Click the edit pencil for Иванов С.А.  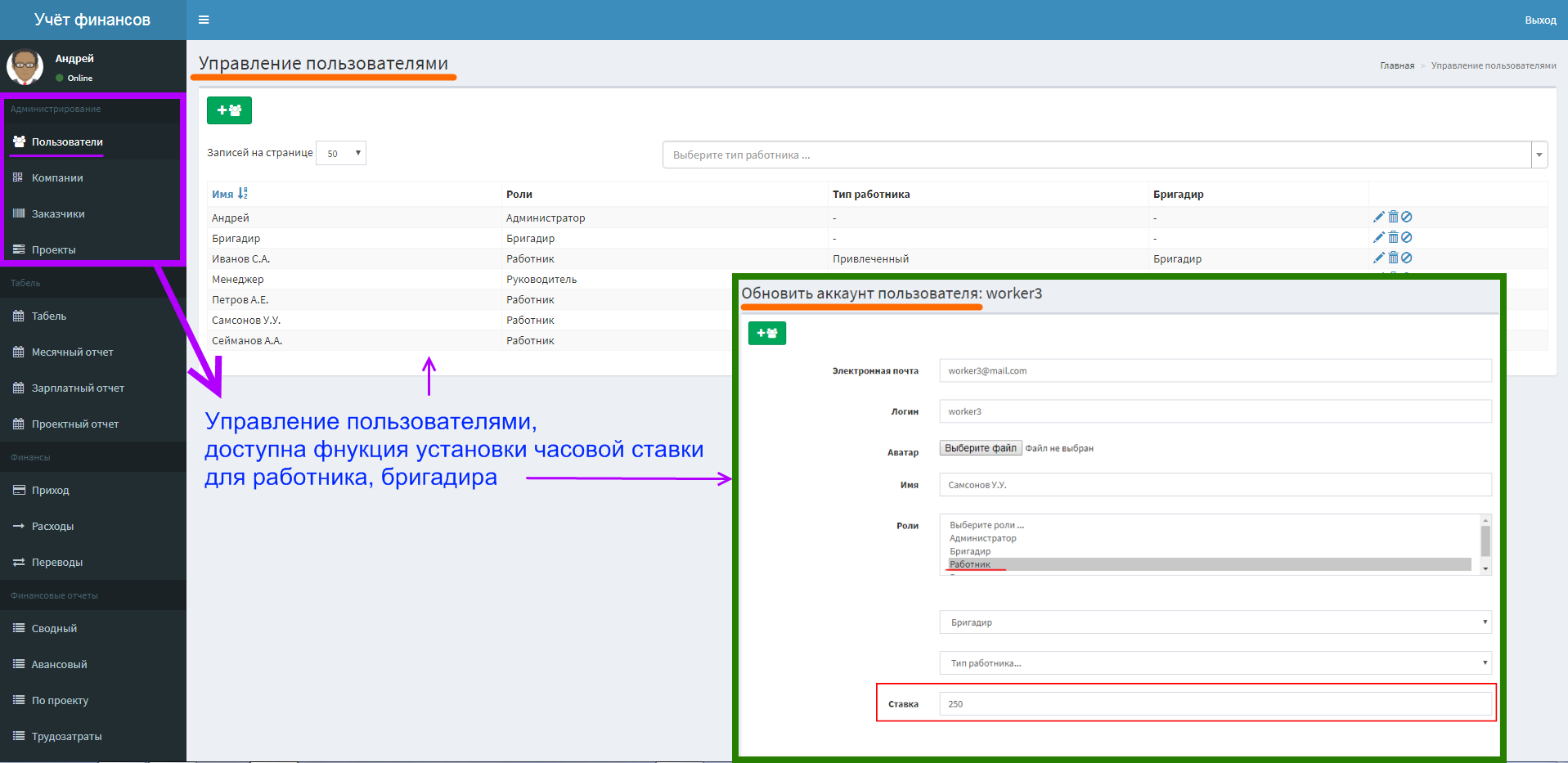1379,258
